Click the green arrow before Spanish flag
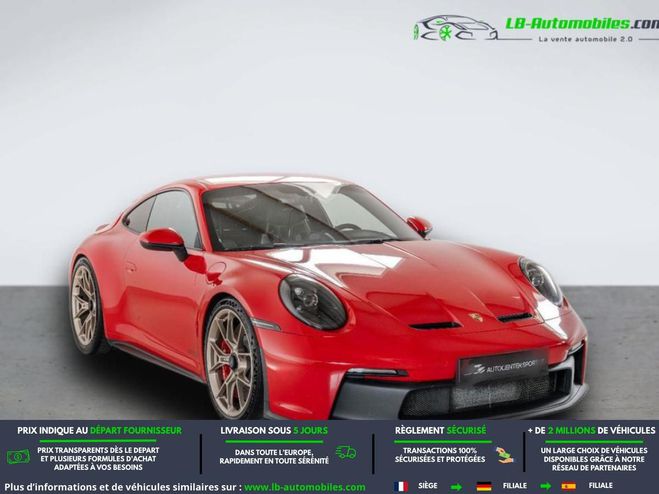Image resolution: width=659 pixels, height=494 pixels. tap(546, 487)
